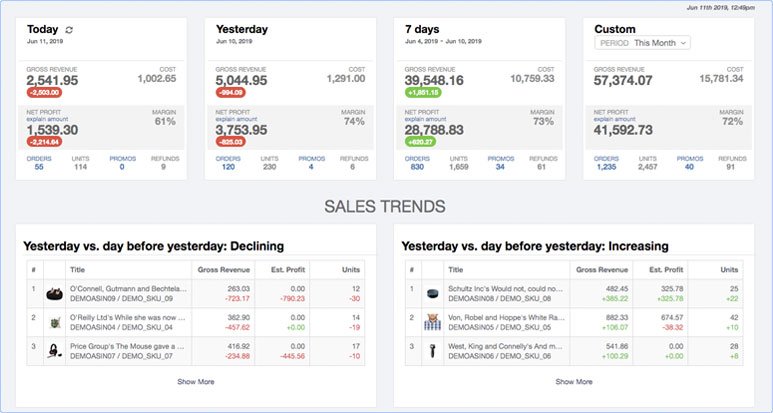773x413 pixels.
Task: Open the O'Connell, Gutmann and Bechtelar product title
Action: click(129, 289)
